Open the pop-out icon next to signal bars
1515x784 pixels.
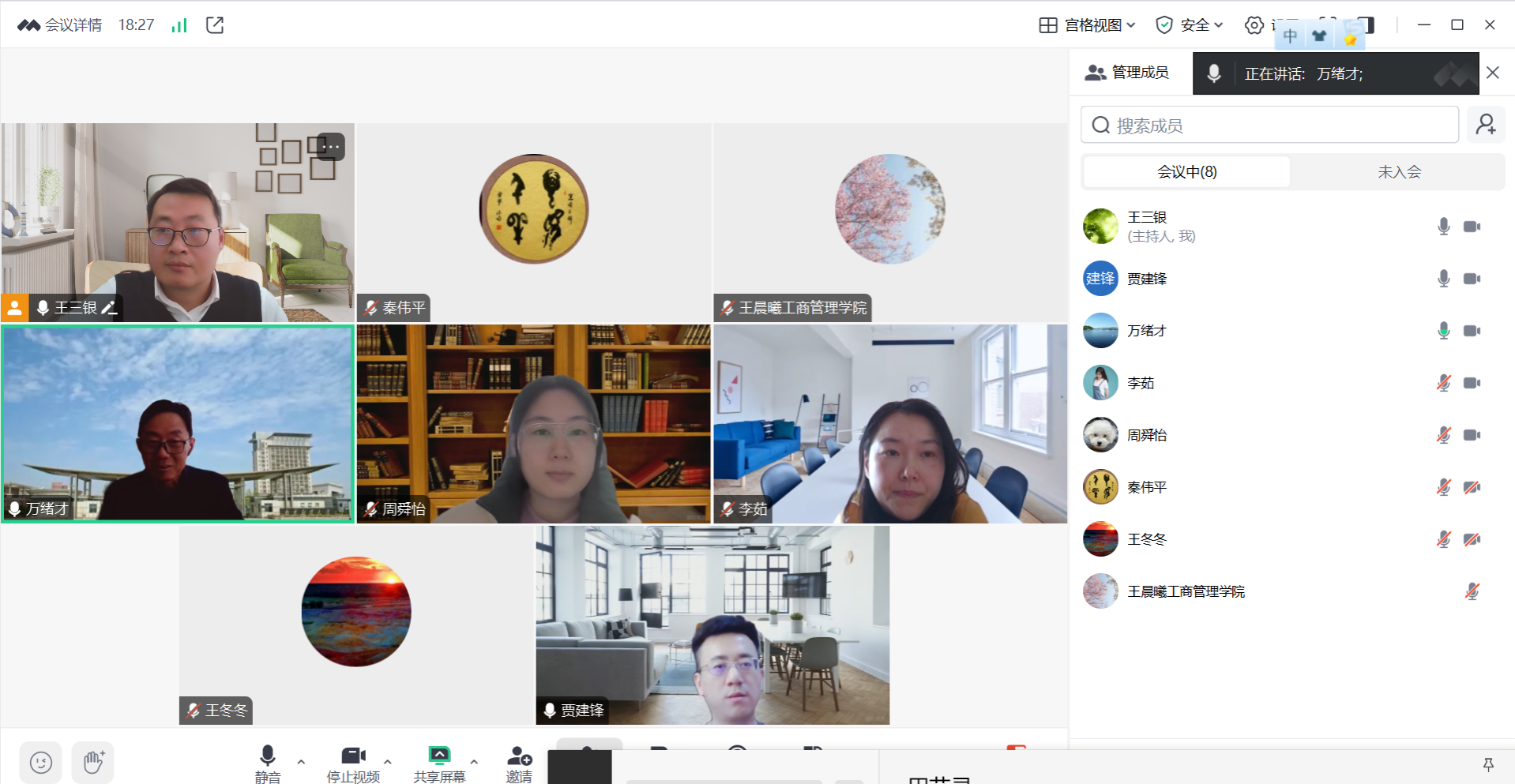pyautogui.click(x=215, y=25)
